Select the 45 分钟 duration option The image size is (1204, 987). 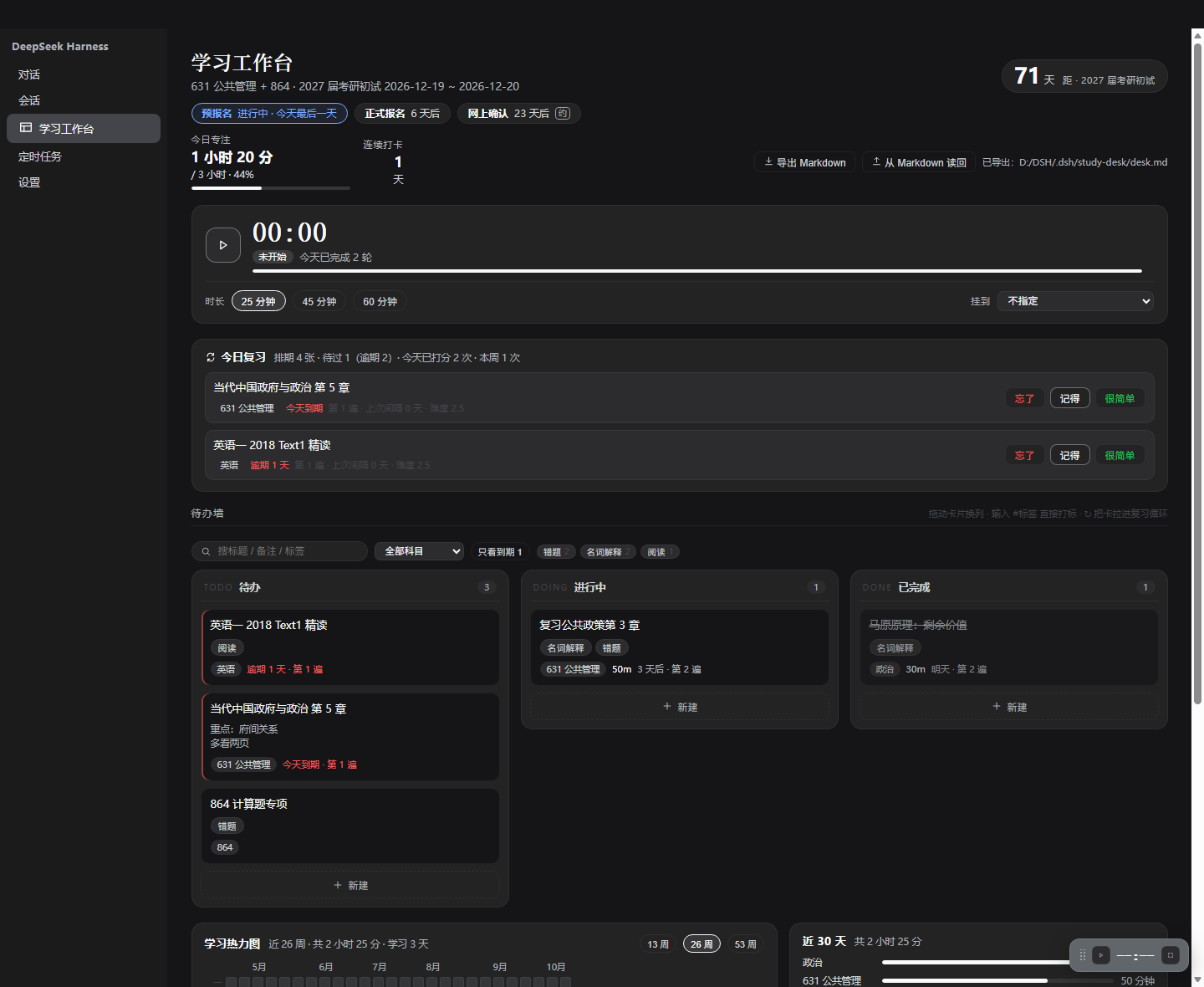click(319, 301)
